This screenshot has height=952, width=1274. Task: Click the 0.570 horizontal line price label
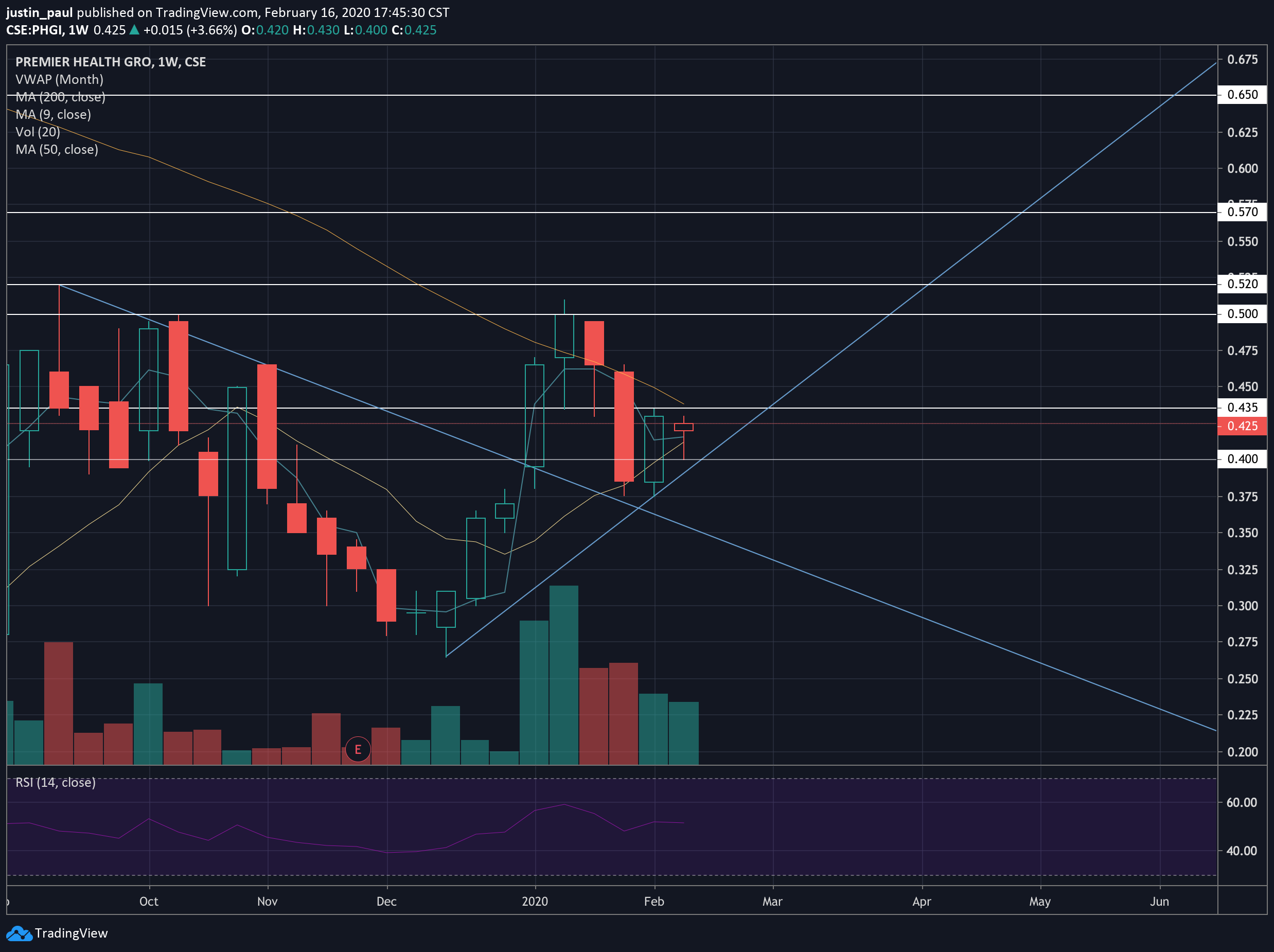[1242, 212]
